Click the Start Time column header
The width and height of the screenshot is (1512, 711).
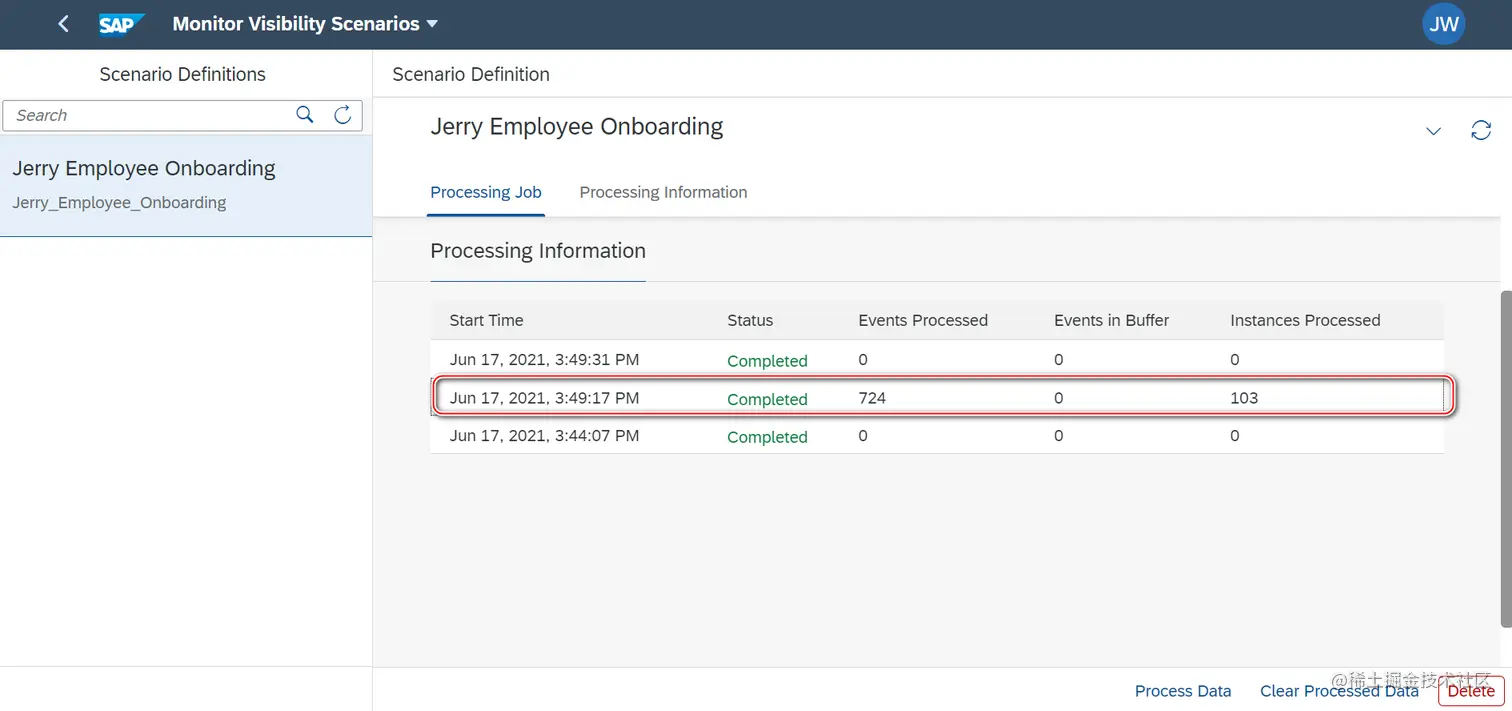[x=487, y=320]
